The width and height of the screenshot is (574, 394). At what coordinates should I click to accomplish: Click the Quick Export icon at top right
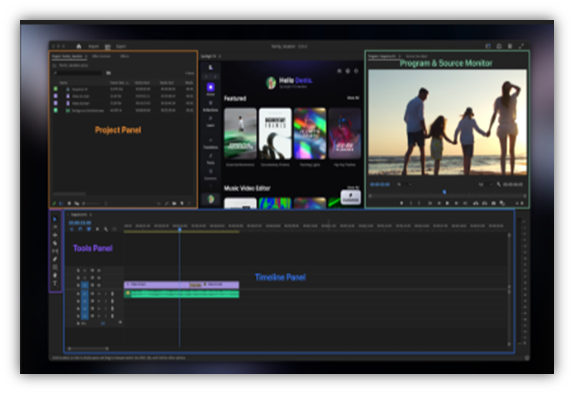coord(499,46)
